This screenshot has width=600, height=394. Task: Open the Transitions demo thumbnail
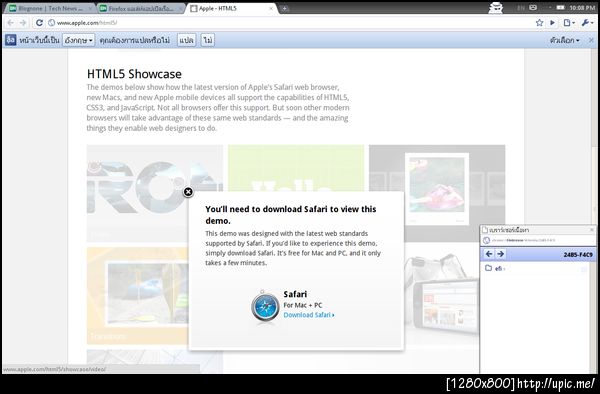pos(138,296)
